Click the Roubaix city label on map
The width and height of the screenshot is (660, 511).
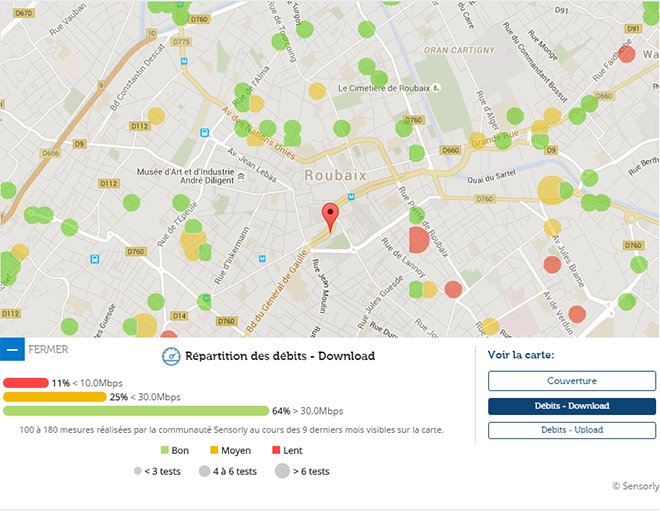pyautogui.click(x=334, y=174)
